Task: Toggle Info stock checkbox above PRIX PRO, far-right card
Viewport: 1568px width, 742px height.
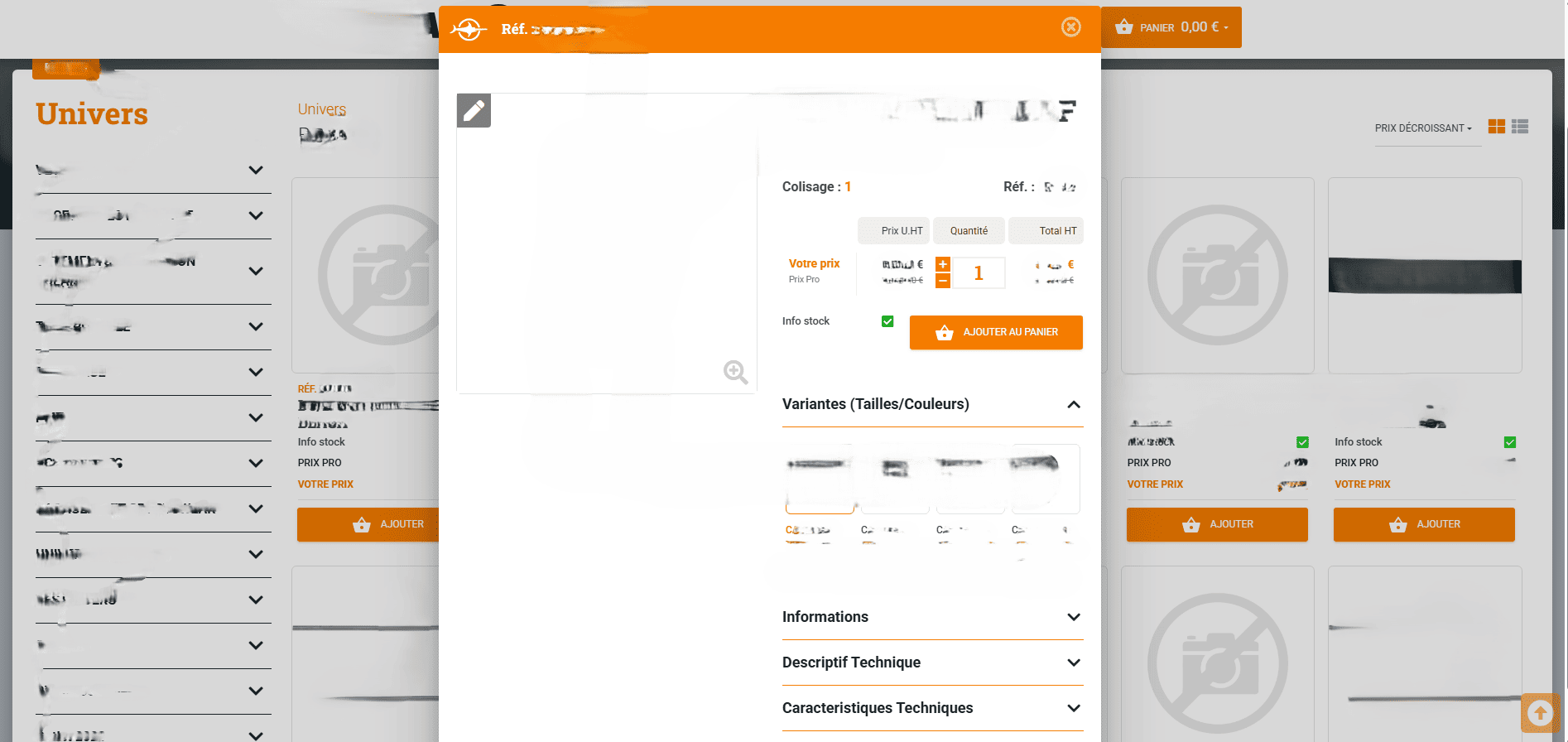Action: coord(1509,442)
